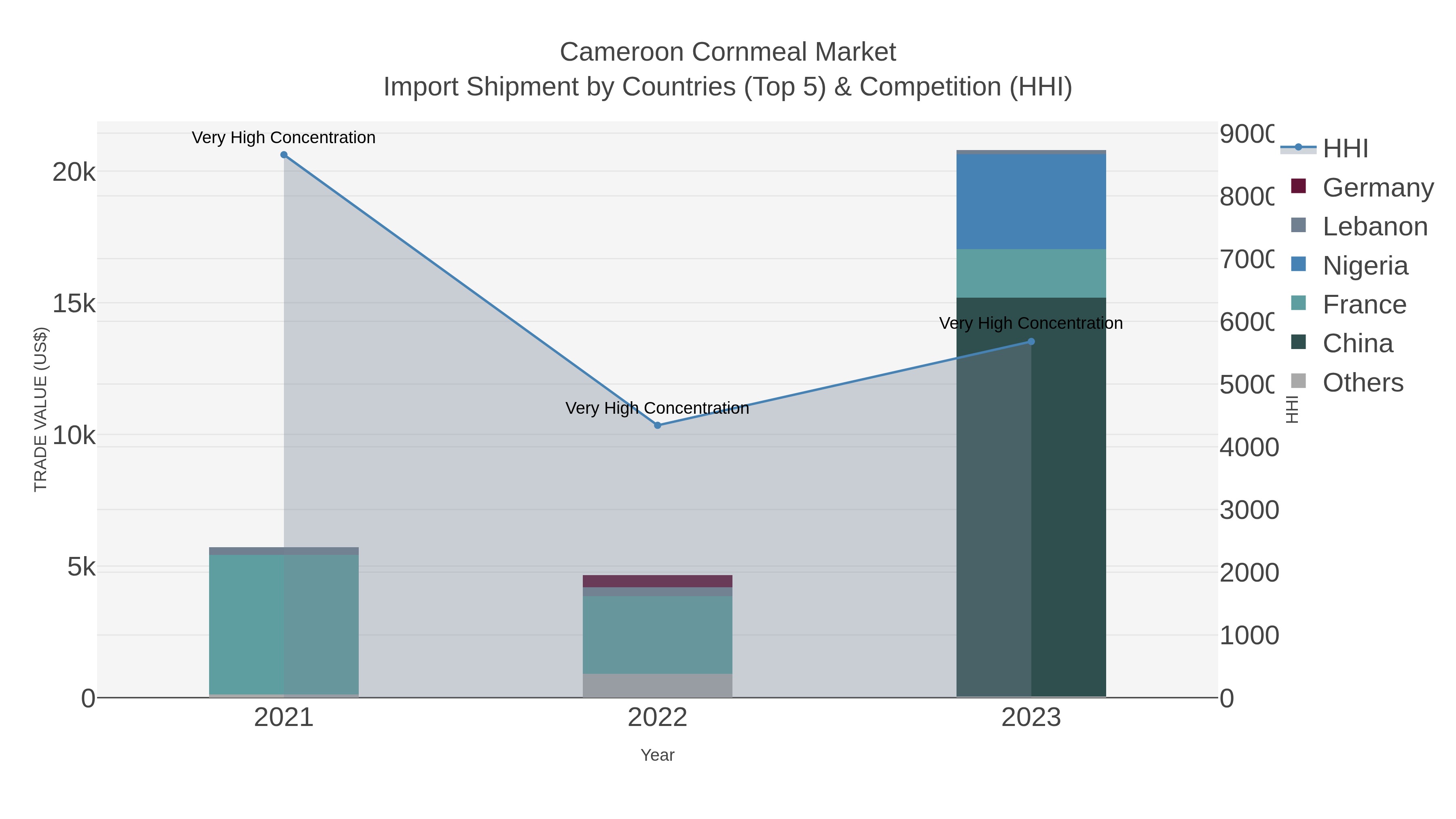Click the Lebanon gray-blue legend swatch
Screen dimensions: 1456x819
point(1299,225)
